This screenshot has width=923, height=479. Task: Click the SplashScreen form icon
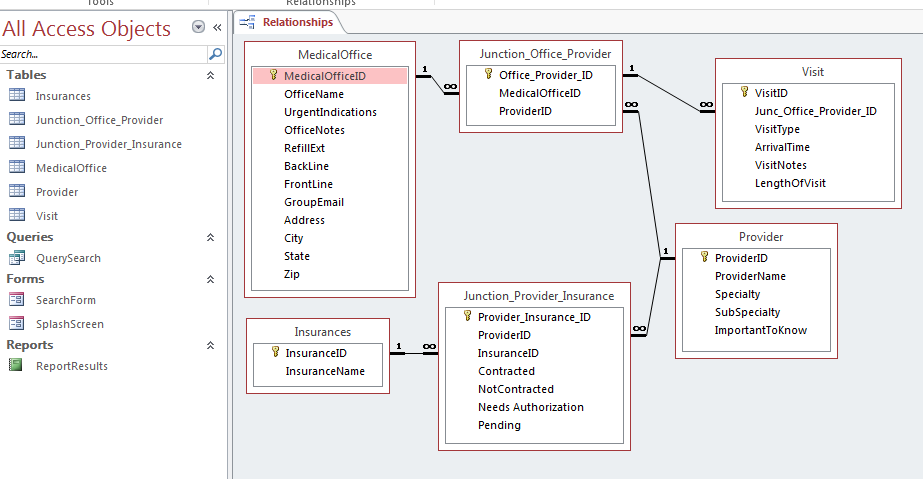tap(17, 324)
